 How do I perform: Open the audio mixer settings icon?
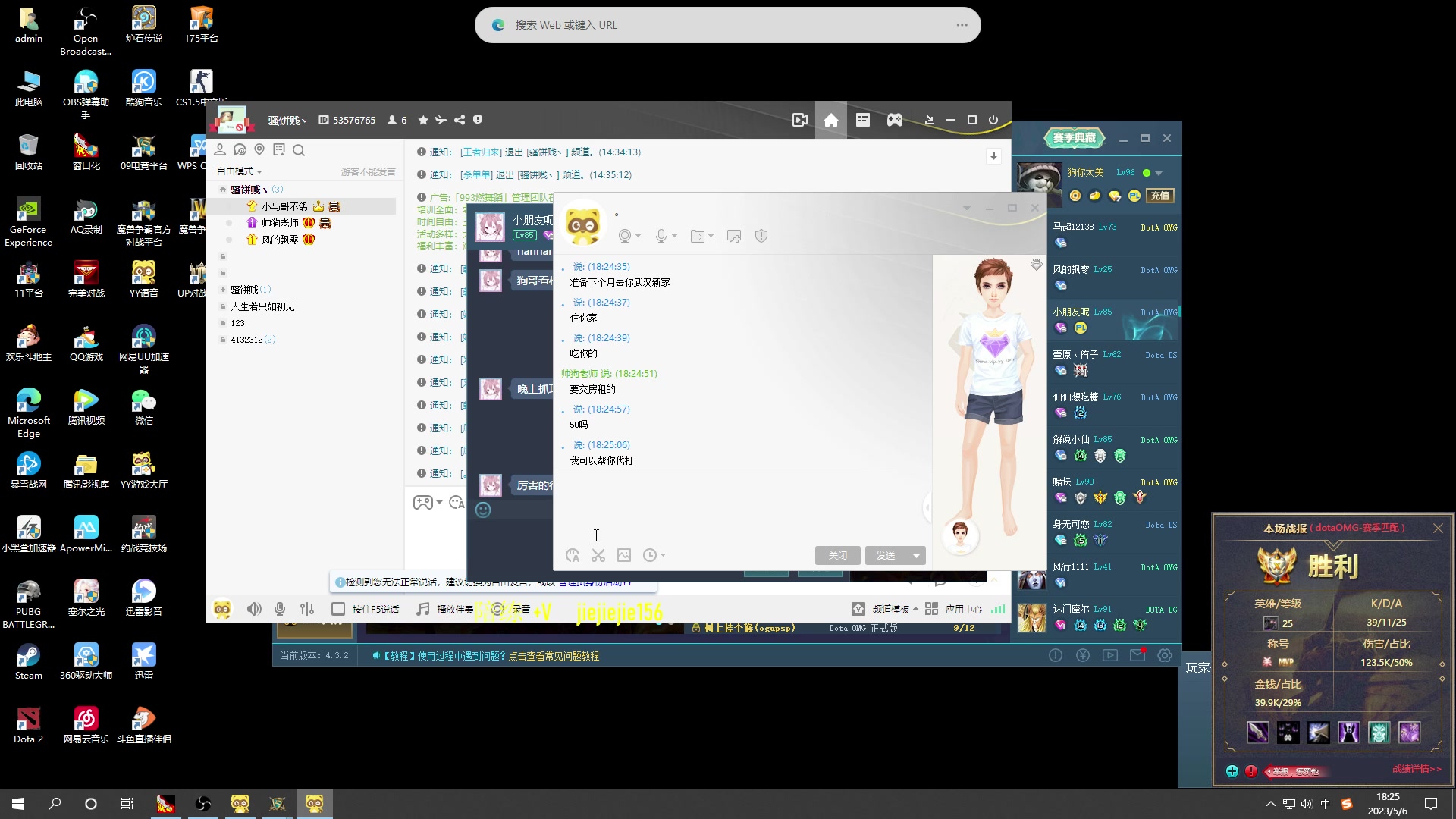[x=307, y=609]
